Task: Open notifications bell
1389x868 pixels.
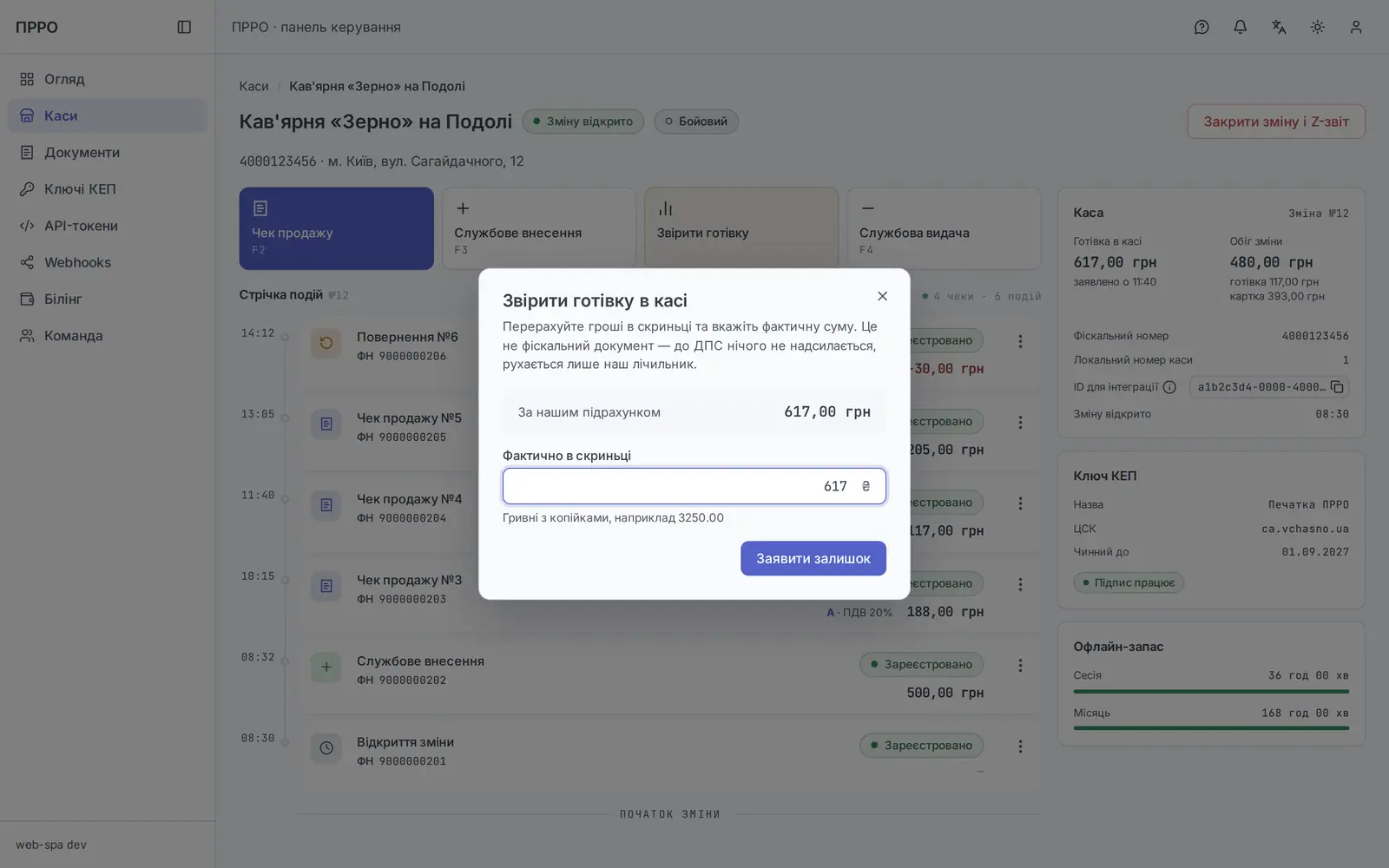Action: 1240,27
